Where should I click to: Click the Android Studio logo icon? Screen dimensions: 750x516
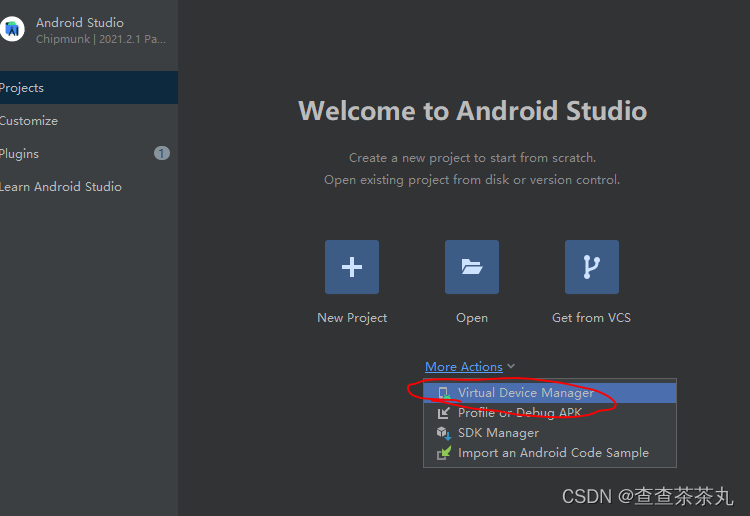pos(12,29)
